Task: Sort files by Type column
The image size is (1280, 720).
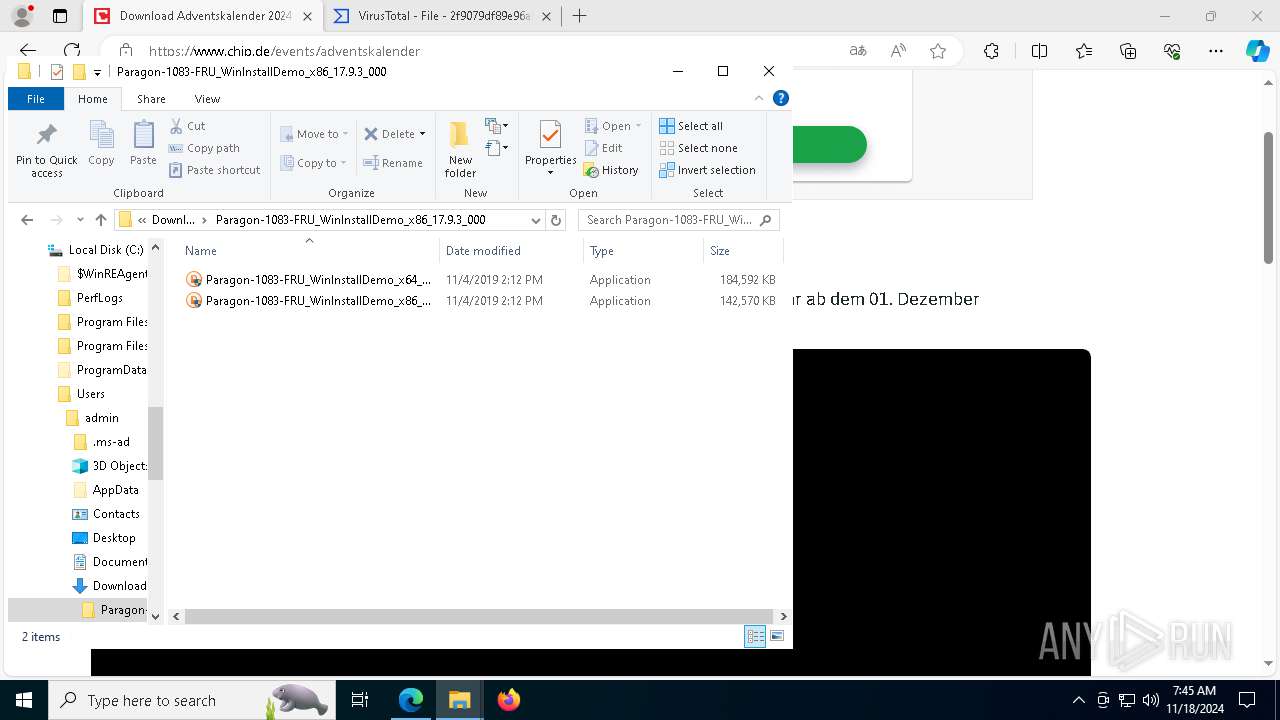Action: pos(643,251)
